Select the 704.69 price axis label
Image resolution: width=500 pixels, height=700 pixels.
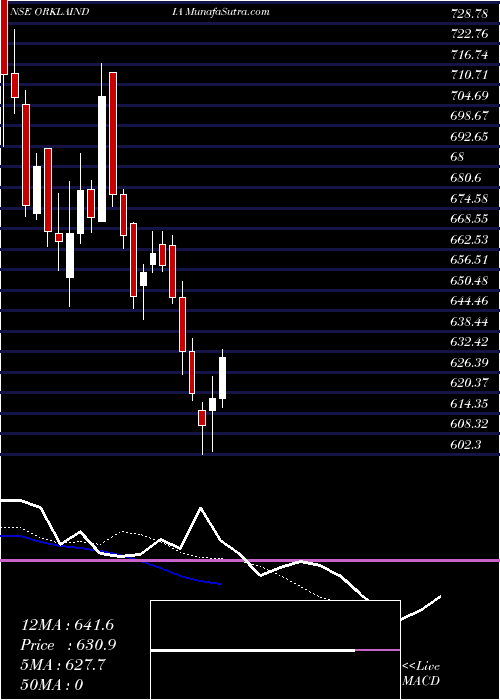(469, 95)
